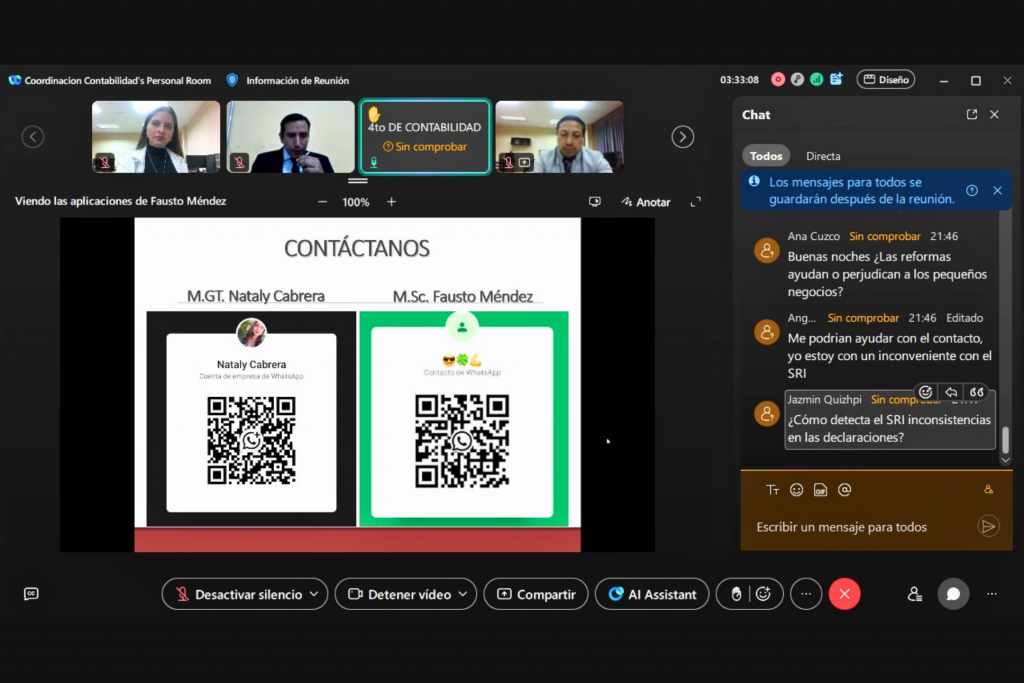Add reaction to Jazmin Quizhpi message
The image size is (1024, 683).
coord(925,392)
